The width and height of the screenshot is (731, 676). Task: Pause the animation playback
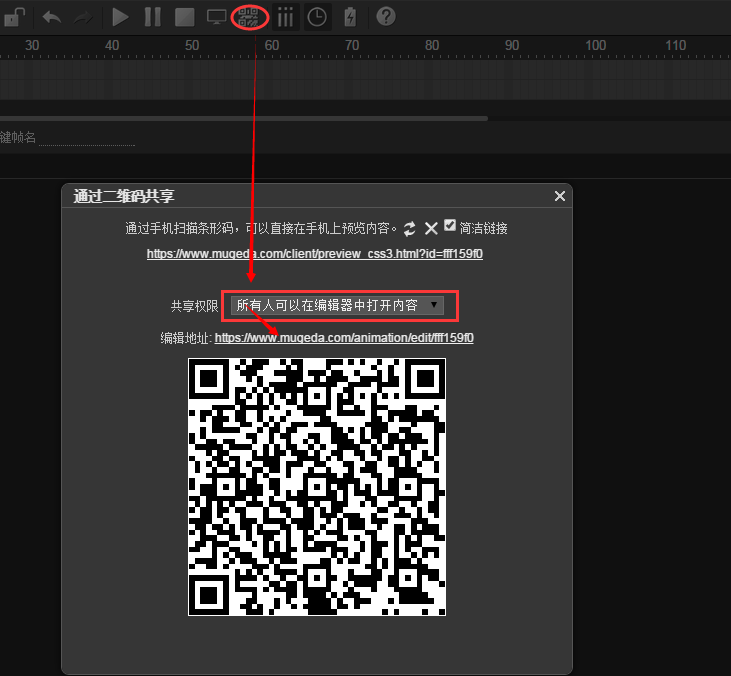click(x=152, y=17)
